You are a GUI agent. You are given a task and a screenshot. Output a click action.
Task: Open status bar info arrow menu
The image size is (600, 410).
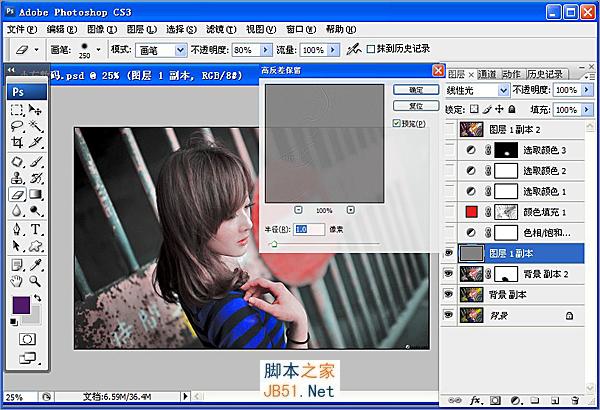(x=185, y=396)
